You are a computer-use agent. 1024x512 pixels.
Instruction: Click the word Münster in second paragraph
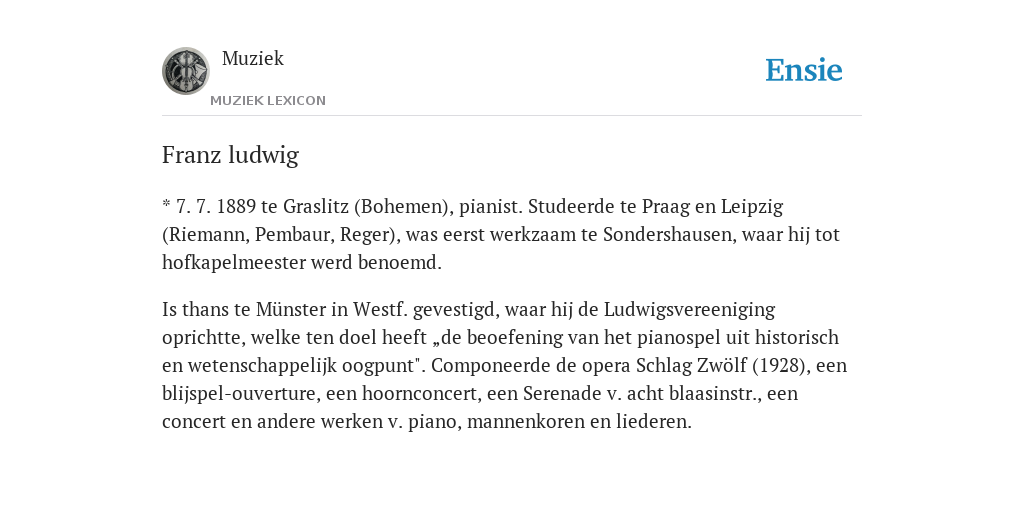291,309
